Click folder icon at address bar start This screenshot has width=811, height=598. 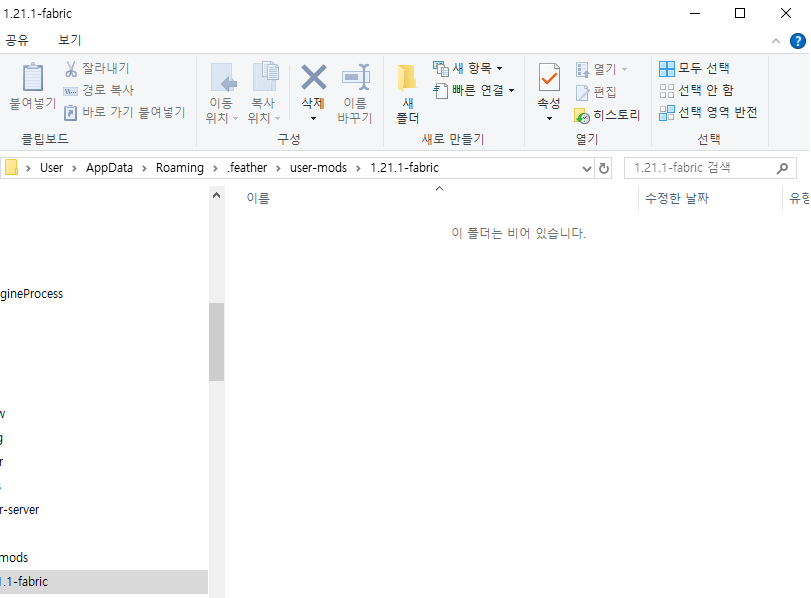(11, 168)
